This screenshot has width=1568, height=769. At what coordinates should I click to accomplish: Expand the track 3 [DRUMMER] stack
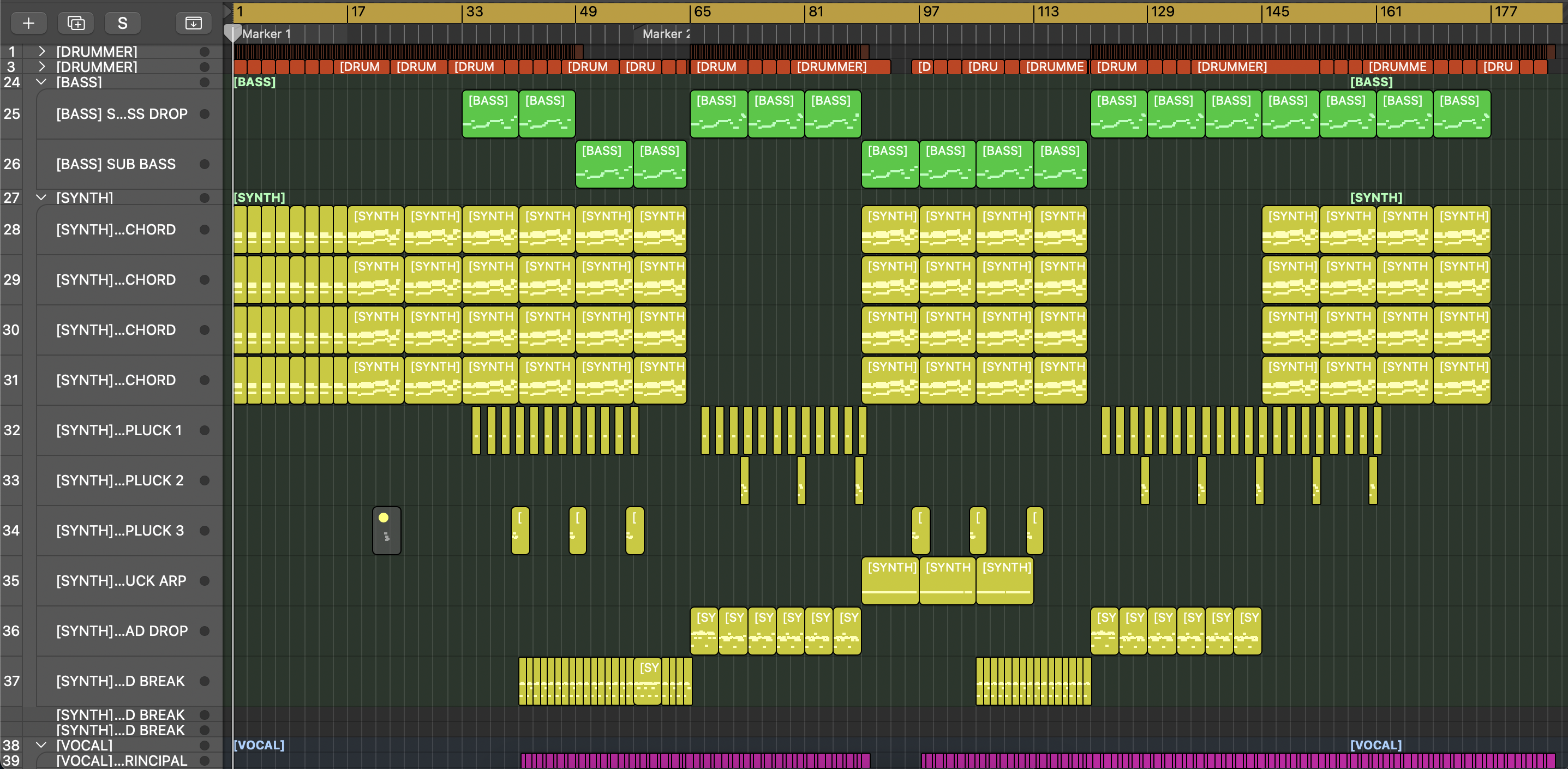coord(41,67)
